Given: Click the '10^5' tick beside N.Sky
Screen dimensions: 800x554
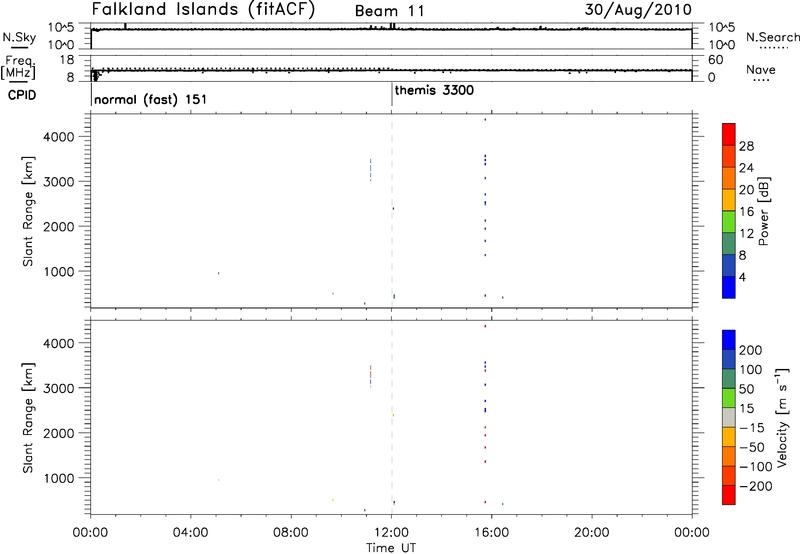Looking at the screenshot, I should click(61, 28).
